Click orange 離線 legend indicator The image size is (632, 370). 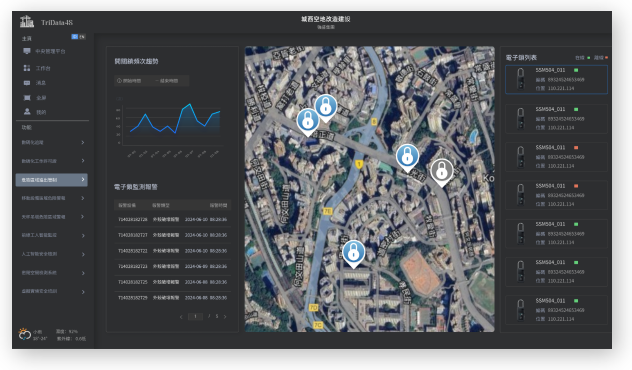click(x=606, y=58)
